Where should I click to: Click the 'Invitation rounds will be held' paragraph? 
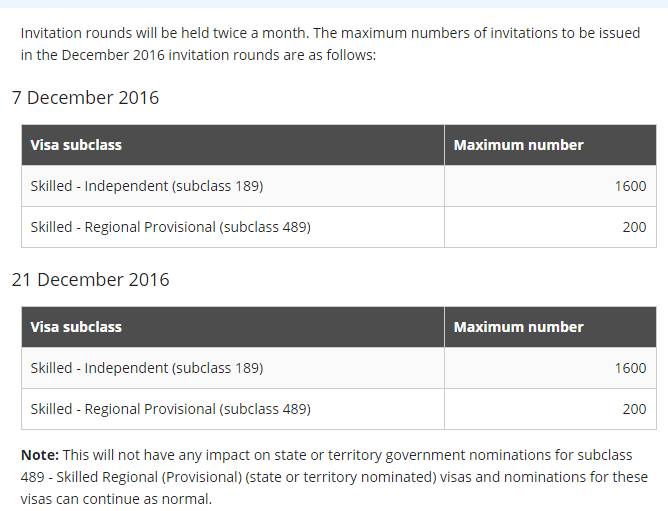tap(330, 44)
